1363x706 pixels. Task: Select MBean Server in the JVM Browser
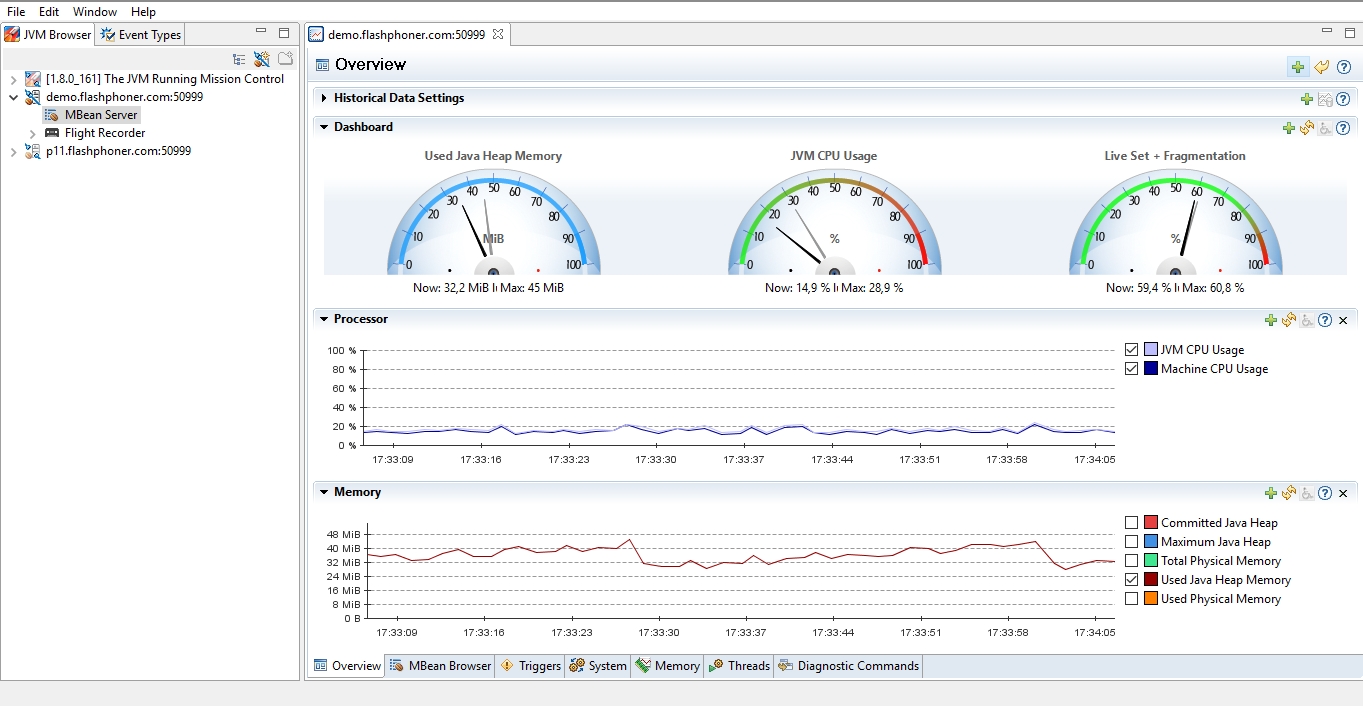pyautogui.click(x=100, y=115)
